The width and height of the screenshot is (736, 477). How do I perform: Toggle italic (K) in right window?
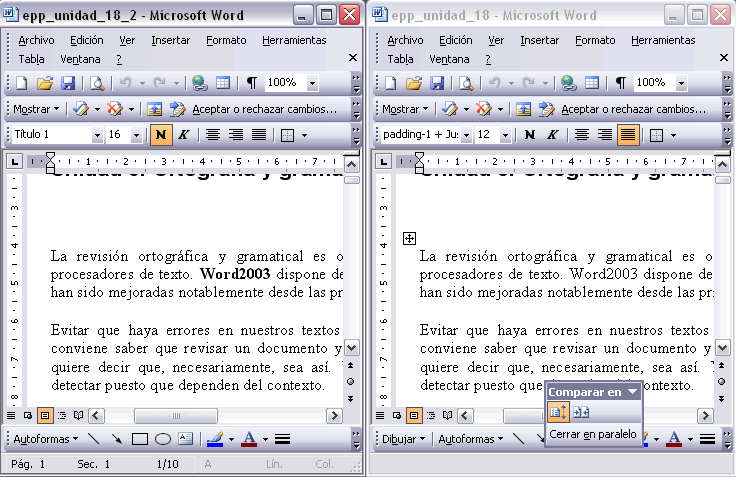coord(551,134)
